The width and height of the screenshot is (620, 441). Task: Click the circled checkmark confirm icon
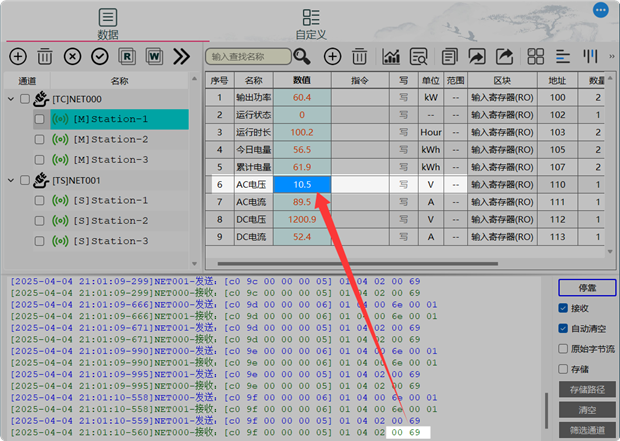(x=100, y=57)
